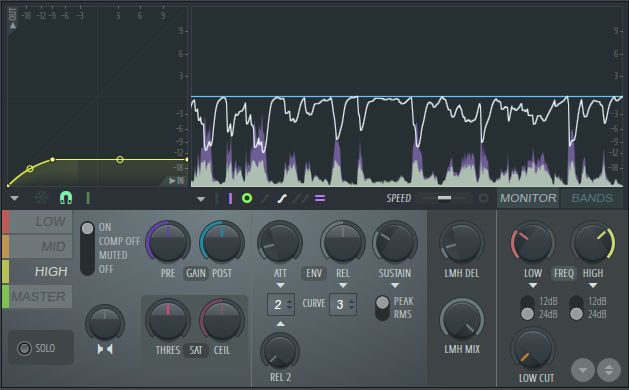Image resolution: width=629 pixels, height=390 pixels.
Task: Click the GAIN label button
Action: pyautogui.click(x=196, y=273)
